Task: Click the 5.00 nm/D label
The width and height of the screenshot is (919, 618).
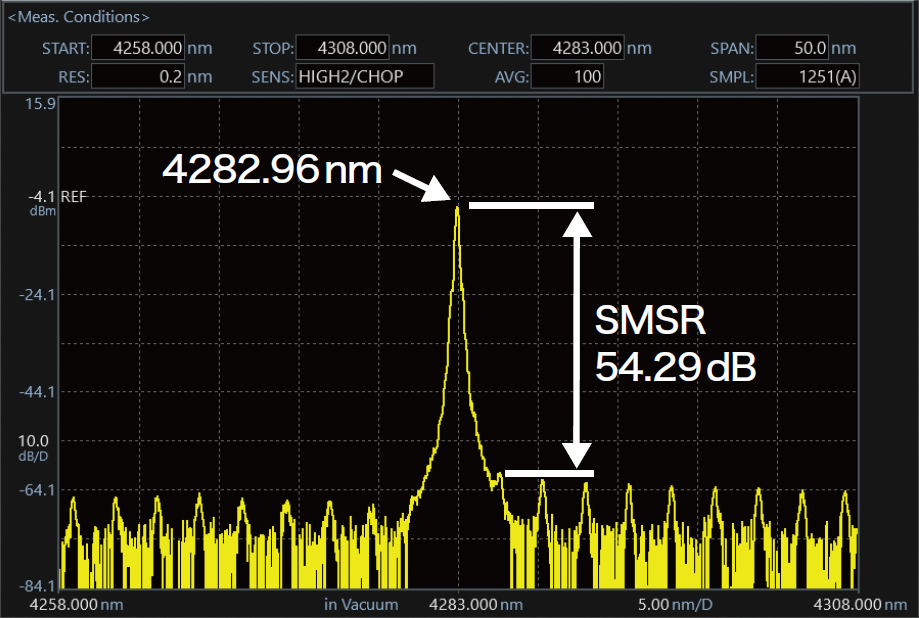Action: point(675,605)
